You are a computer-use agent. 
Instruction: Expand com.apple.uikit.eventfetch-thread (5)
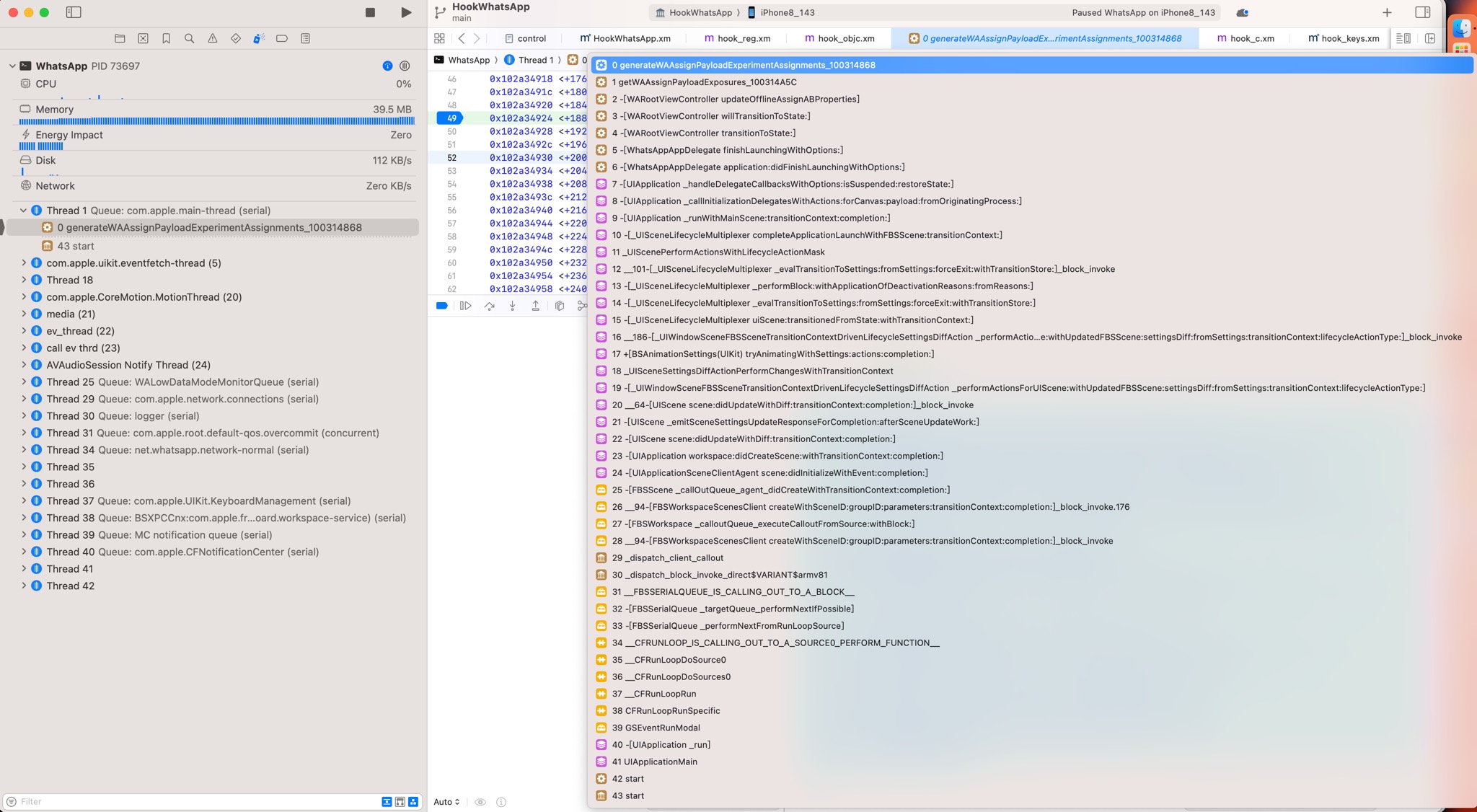[24, 263]
